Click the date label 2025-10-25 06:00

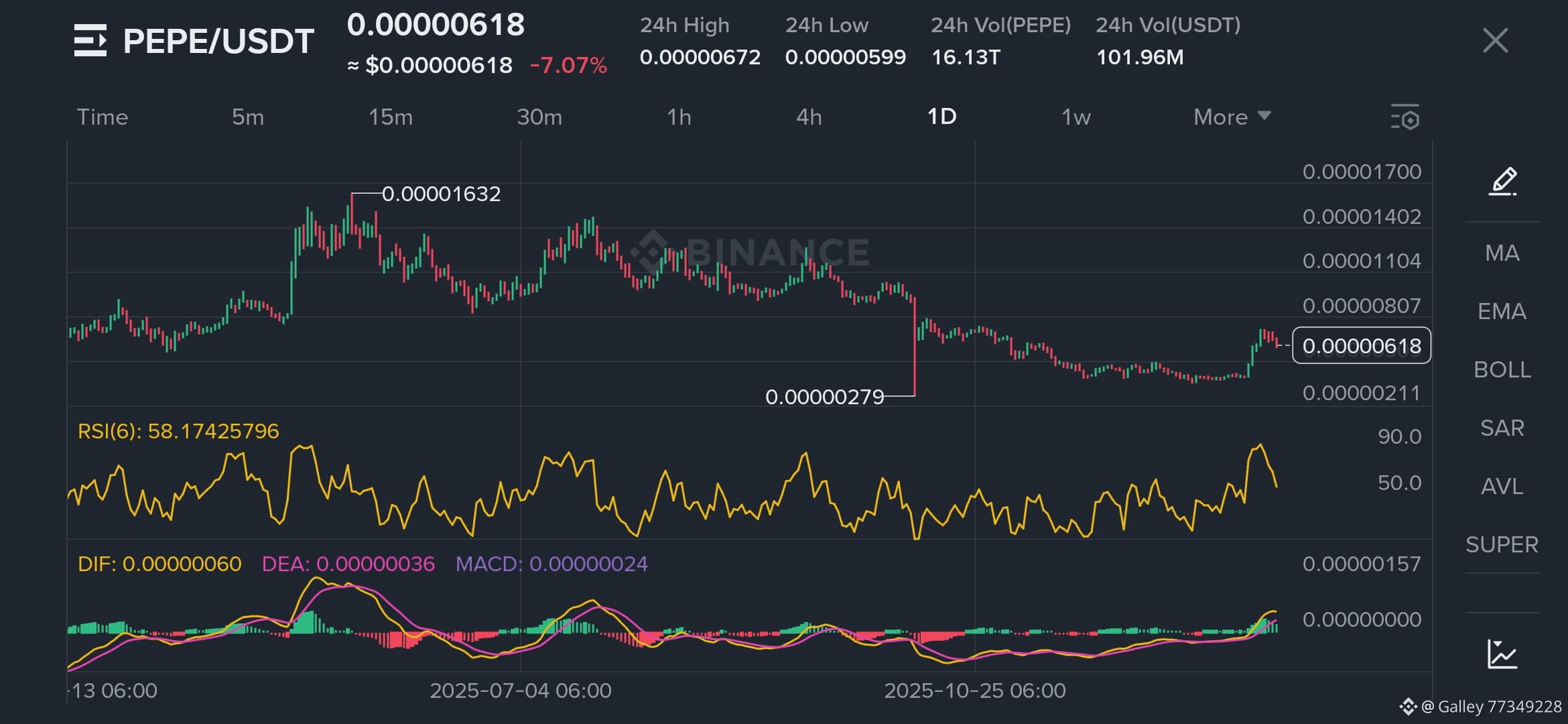pyautogui.click(x=975, y=690)
